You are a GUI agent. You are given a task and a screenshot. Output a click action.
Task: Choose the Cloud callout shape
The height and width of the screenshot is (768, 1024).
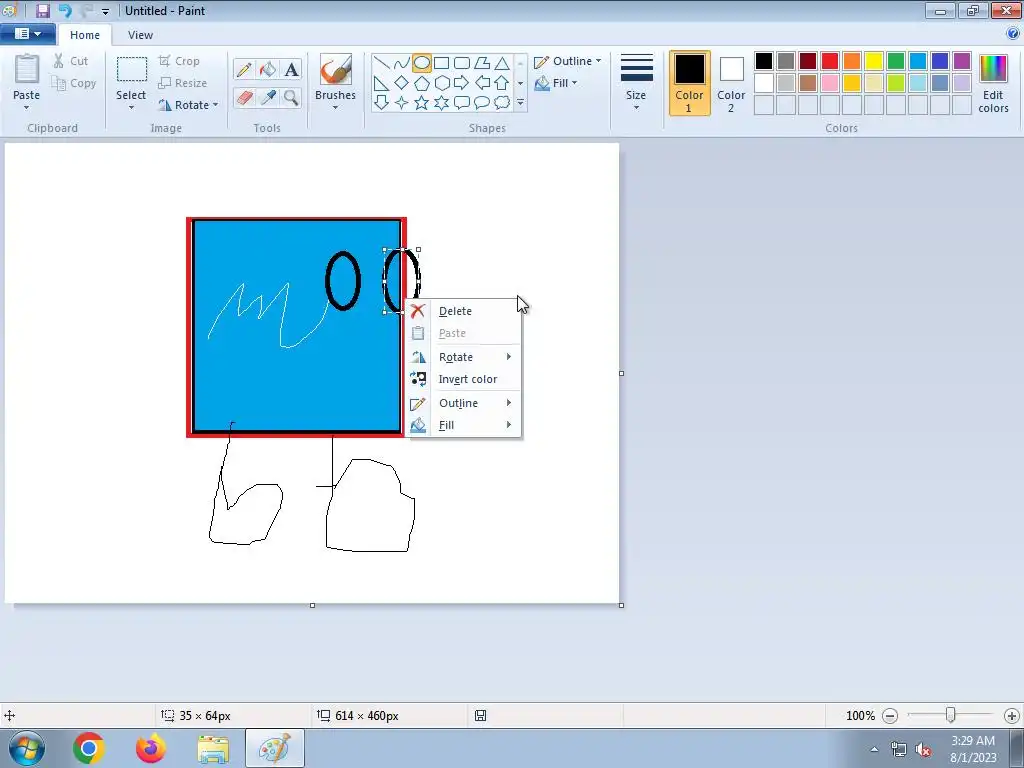[502, 103]
